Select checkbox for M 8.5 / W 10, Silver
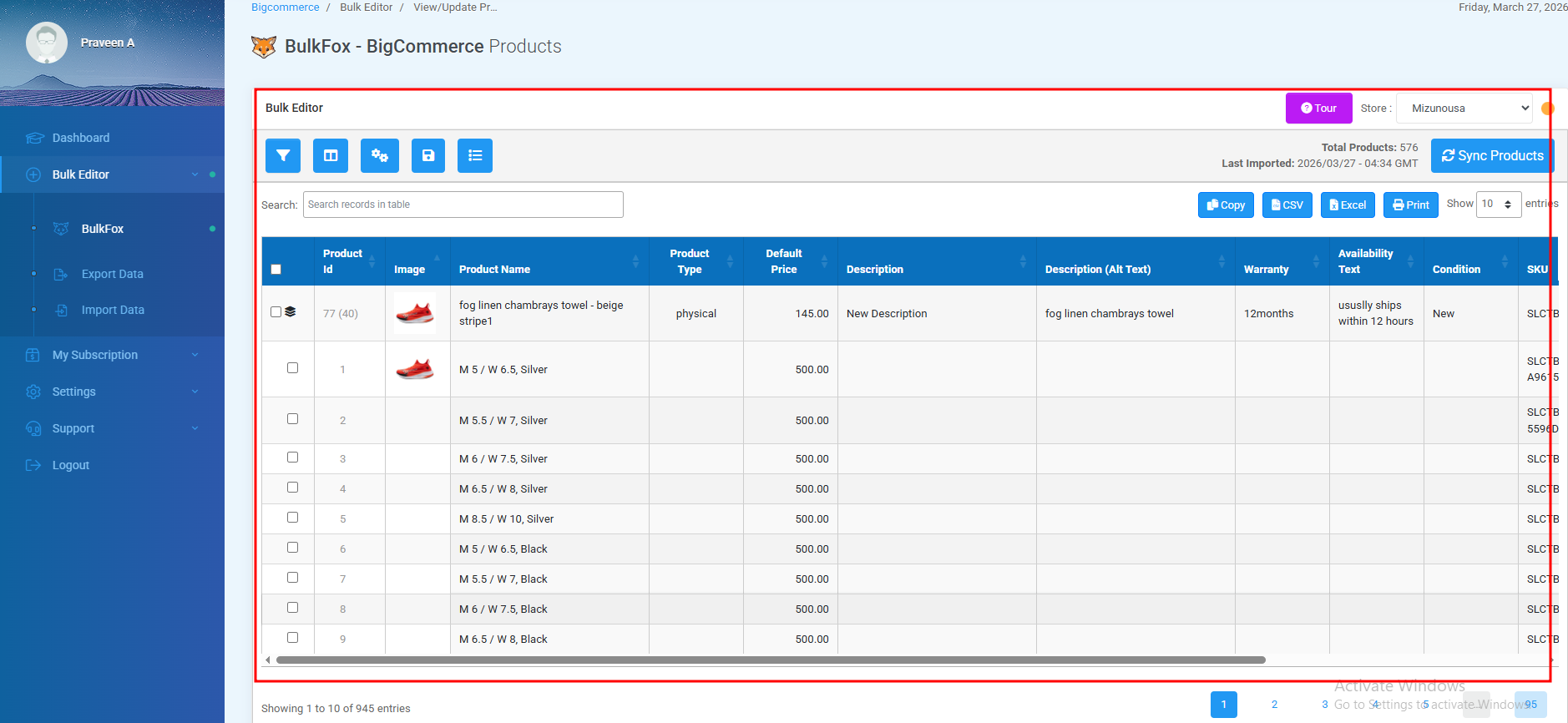This screenshot has width=1568, height=723. pyautogui.click(x=292, y=517)
